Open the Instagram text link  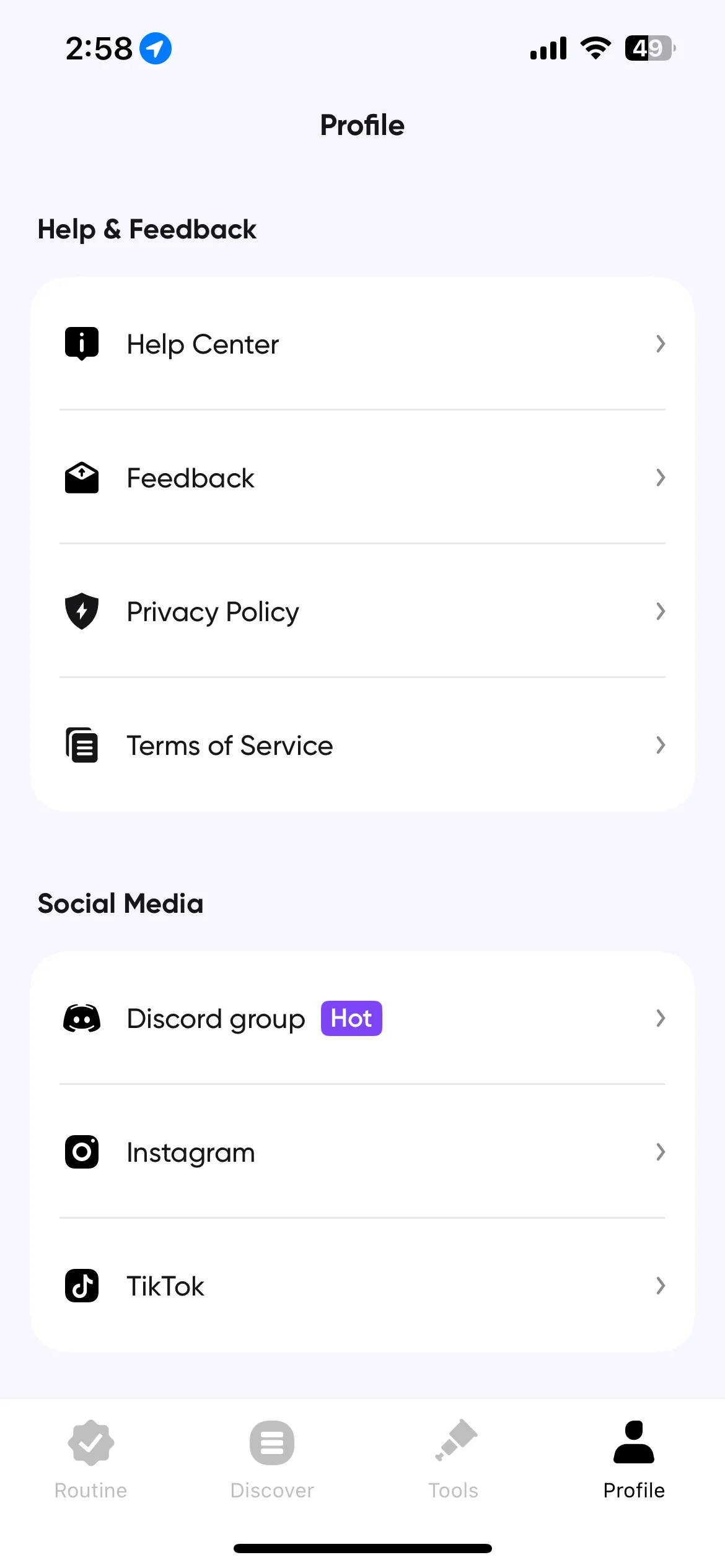(x=191, y=1152)
